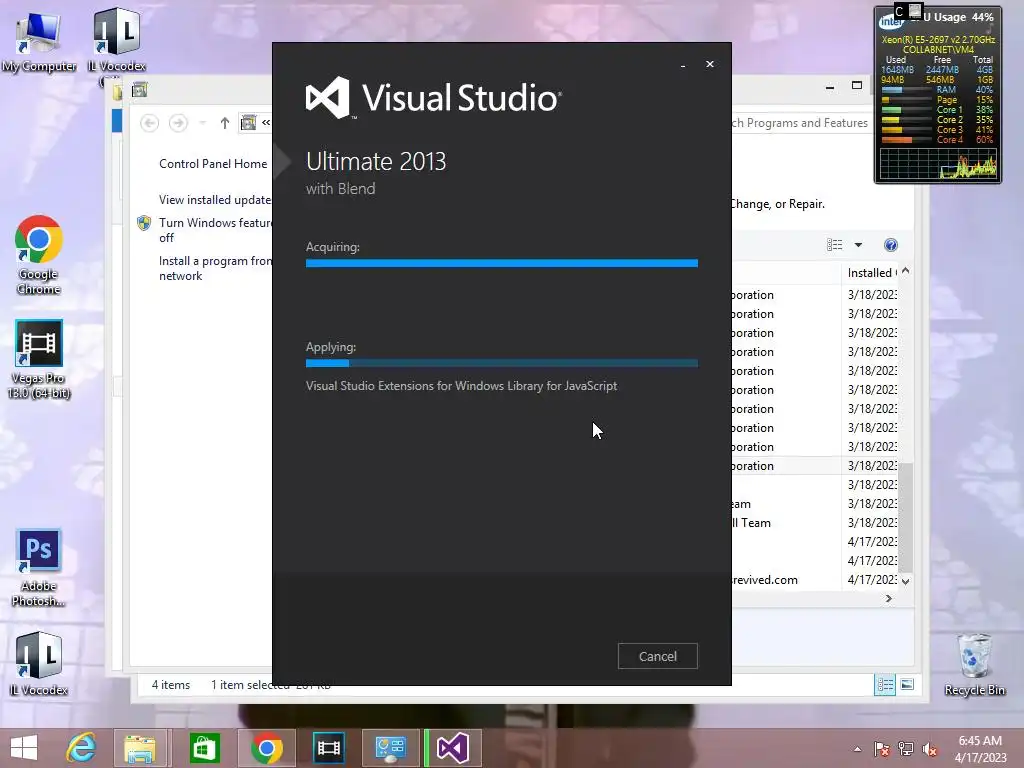1024x768 pixels.
Task: Click the Visual Studio logo icon
Action: (328, 97)
